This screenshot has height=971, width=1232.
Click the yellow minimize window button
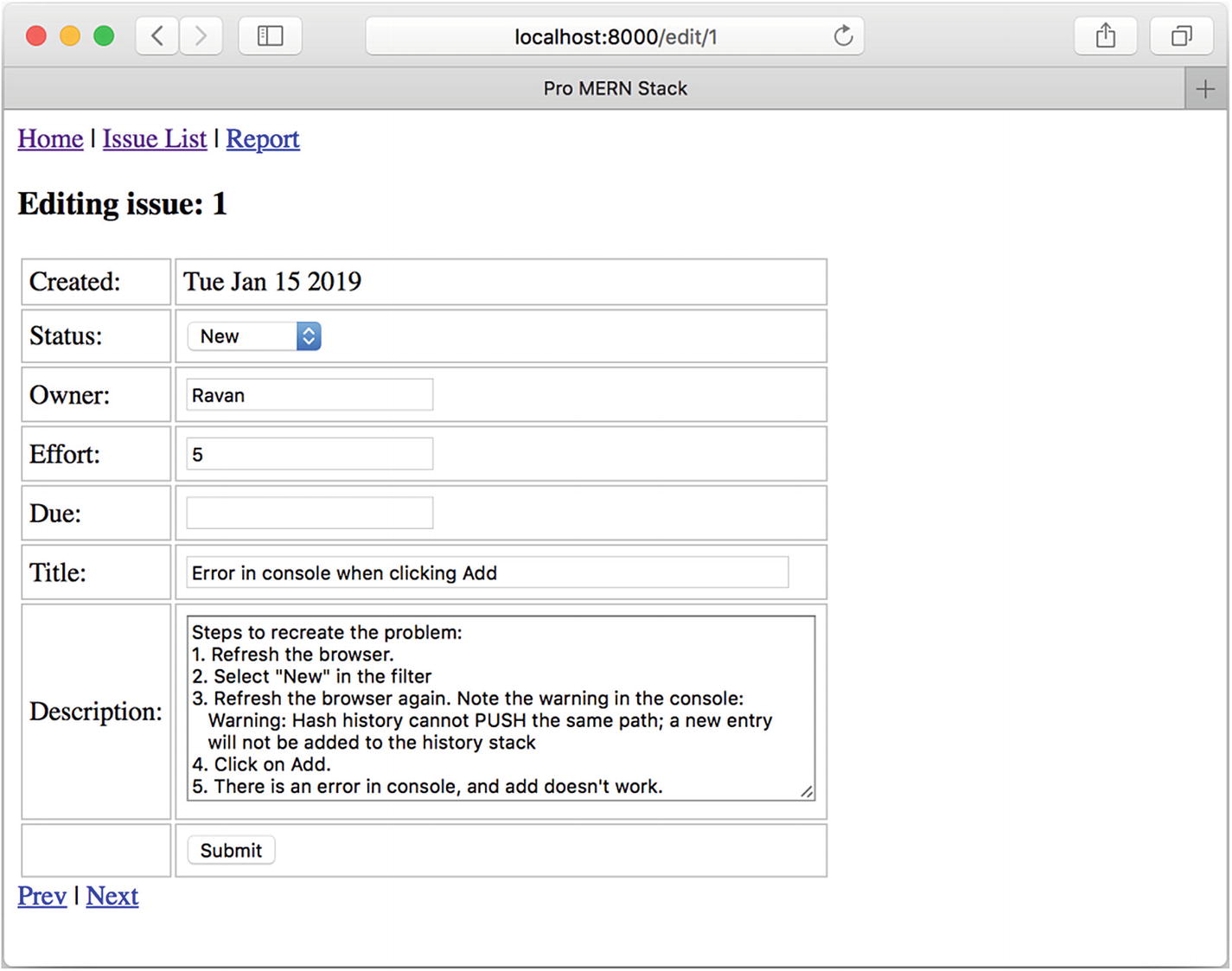click(x=70, y=36)
